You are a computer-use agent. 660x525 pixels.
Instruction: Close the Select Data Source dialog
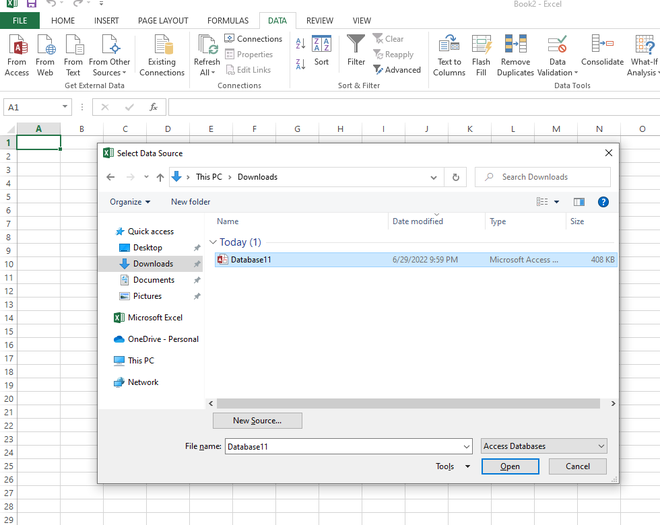click(x=609, y=153)
